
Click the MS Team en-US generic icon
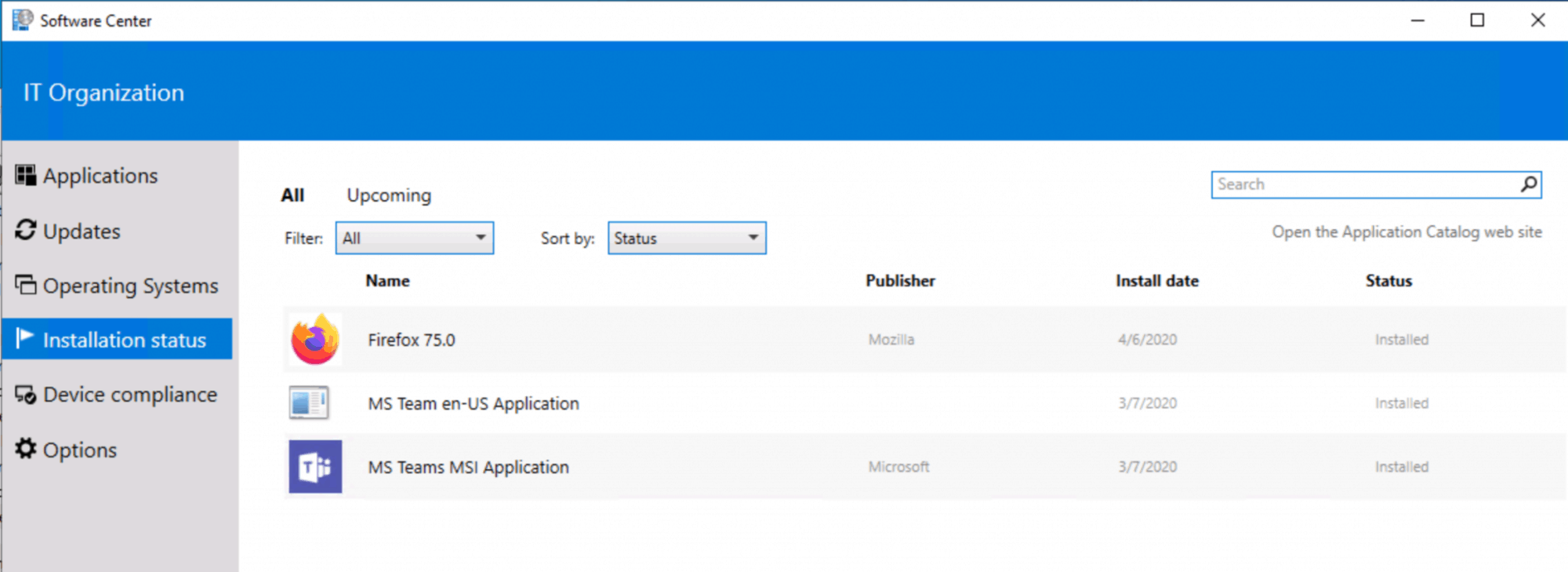309,403
